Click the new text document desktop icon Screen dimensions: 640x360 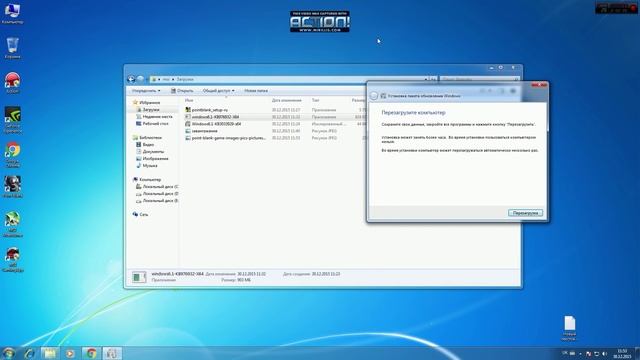point(569,328)
